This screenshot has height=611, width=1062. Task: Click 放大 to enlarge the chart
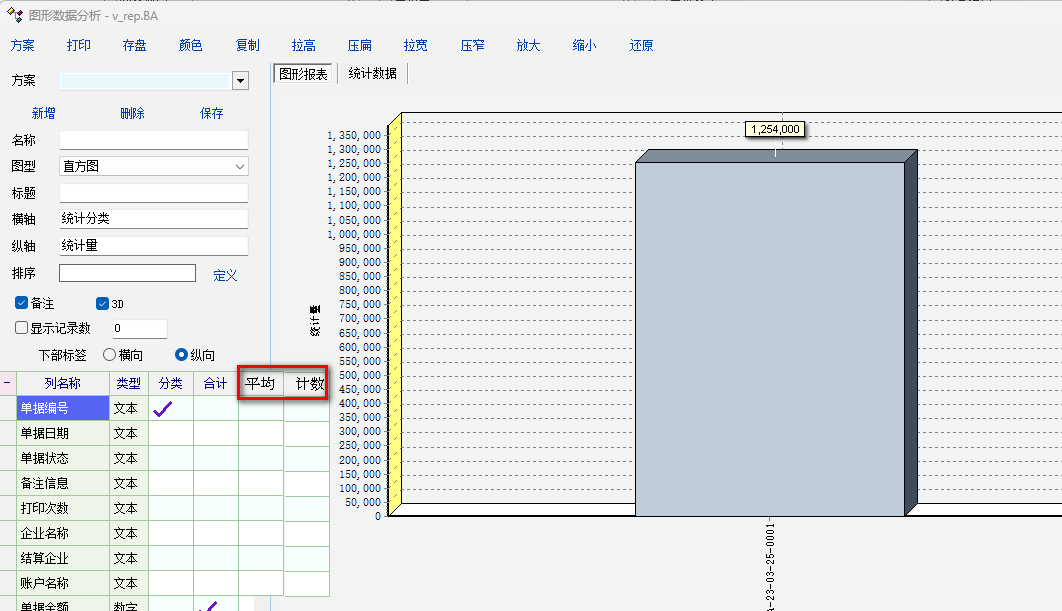pyautogui.click(x=528, y=45)
